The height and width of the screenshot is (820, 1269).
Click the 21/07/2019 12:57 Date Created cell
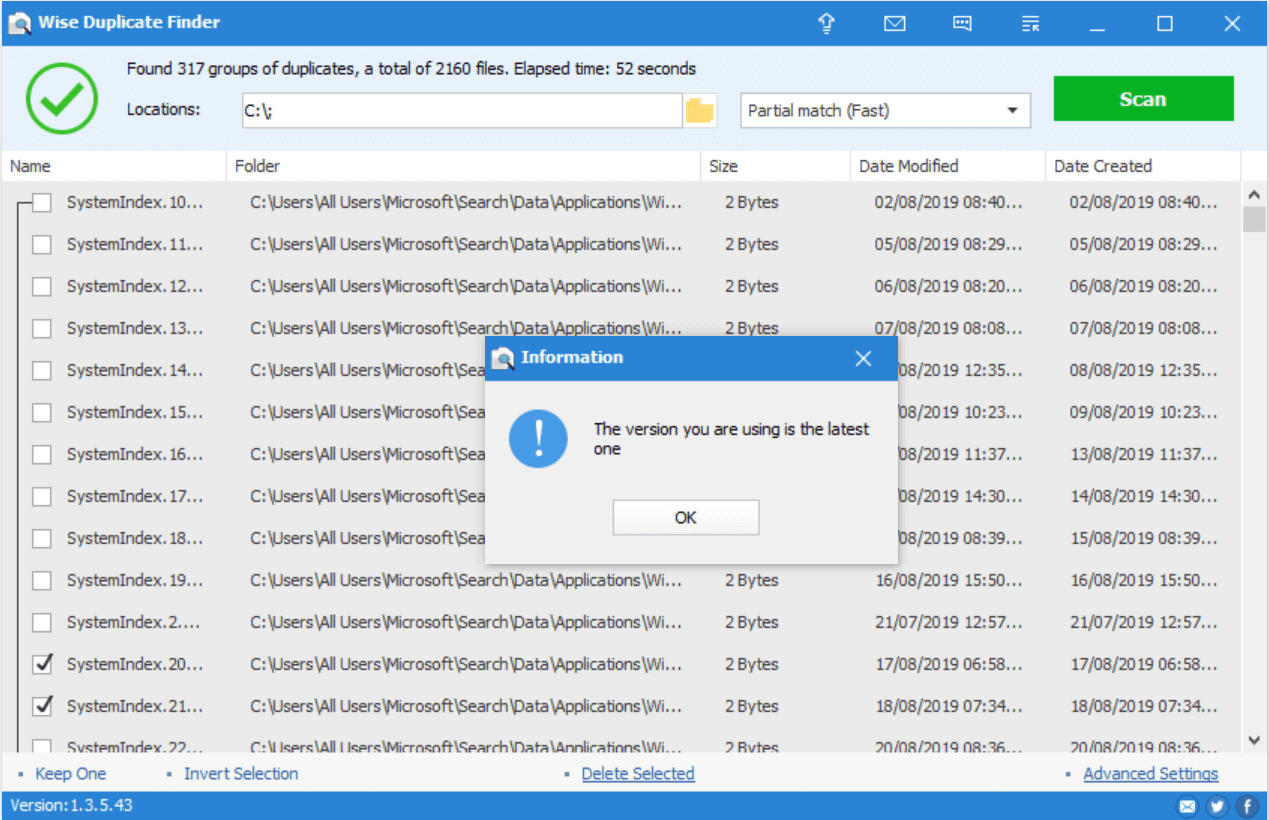[x=1144, y=623]
